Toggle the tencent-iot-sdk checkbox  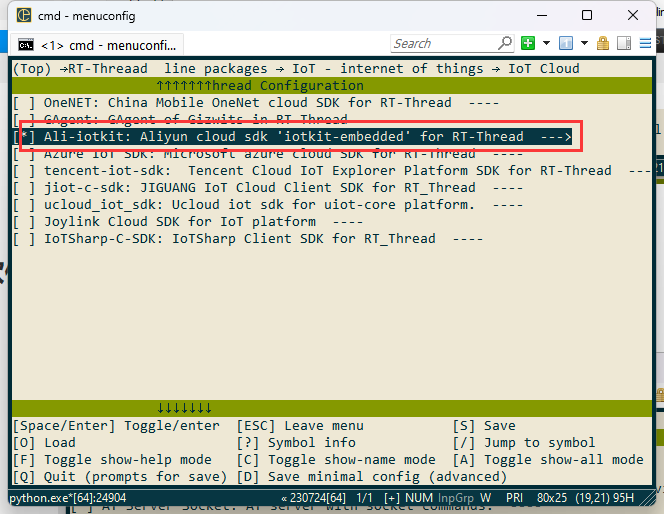[x=24, y=171]
